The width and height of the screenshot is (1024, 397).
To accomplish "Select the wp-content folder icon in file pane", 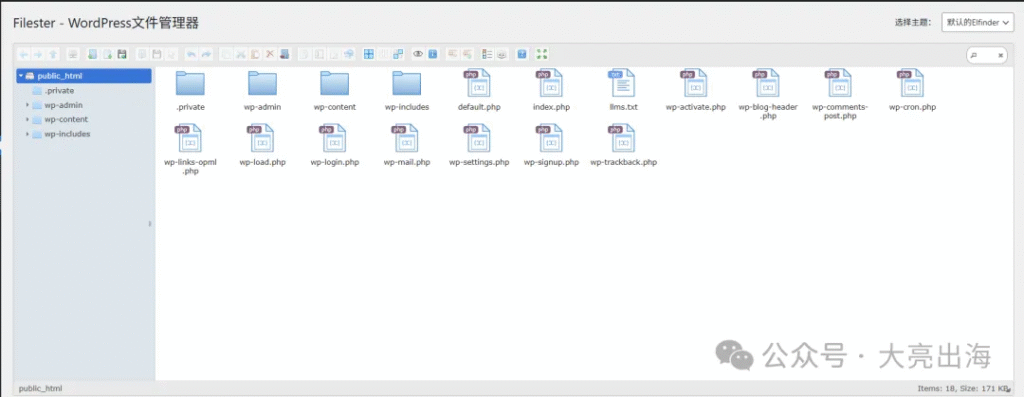I will 334,84.
